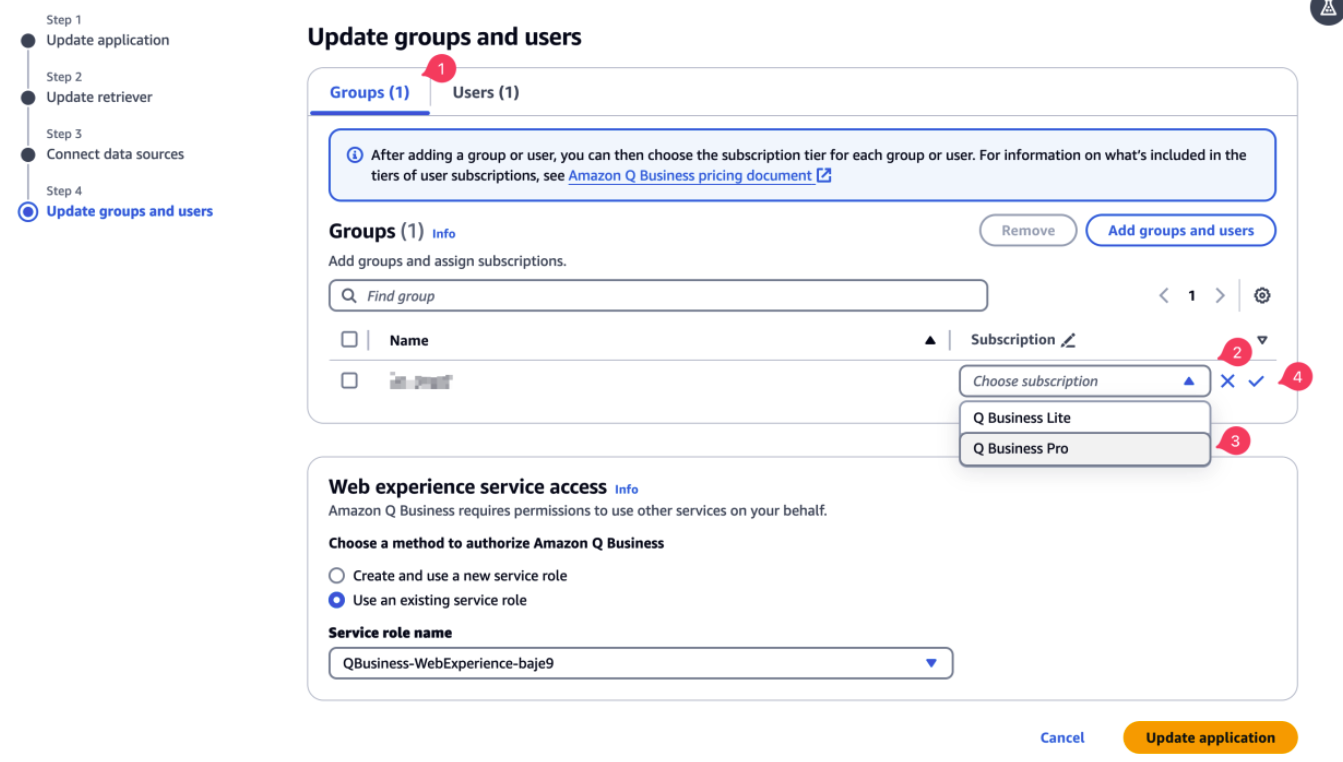Select 'Use an existing service role'
1343x762 pixels.
pyautogui.click(x=337, y=601)
